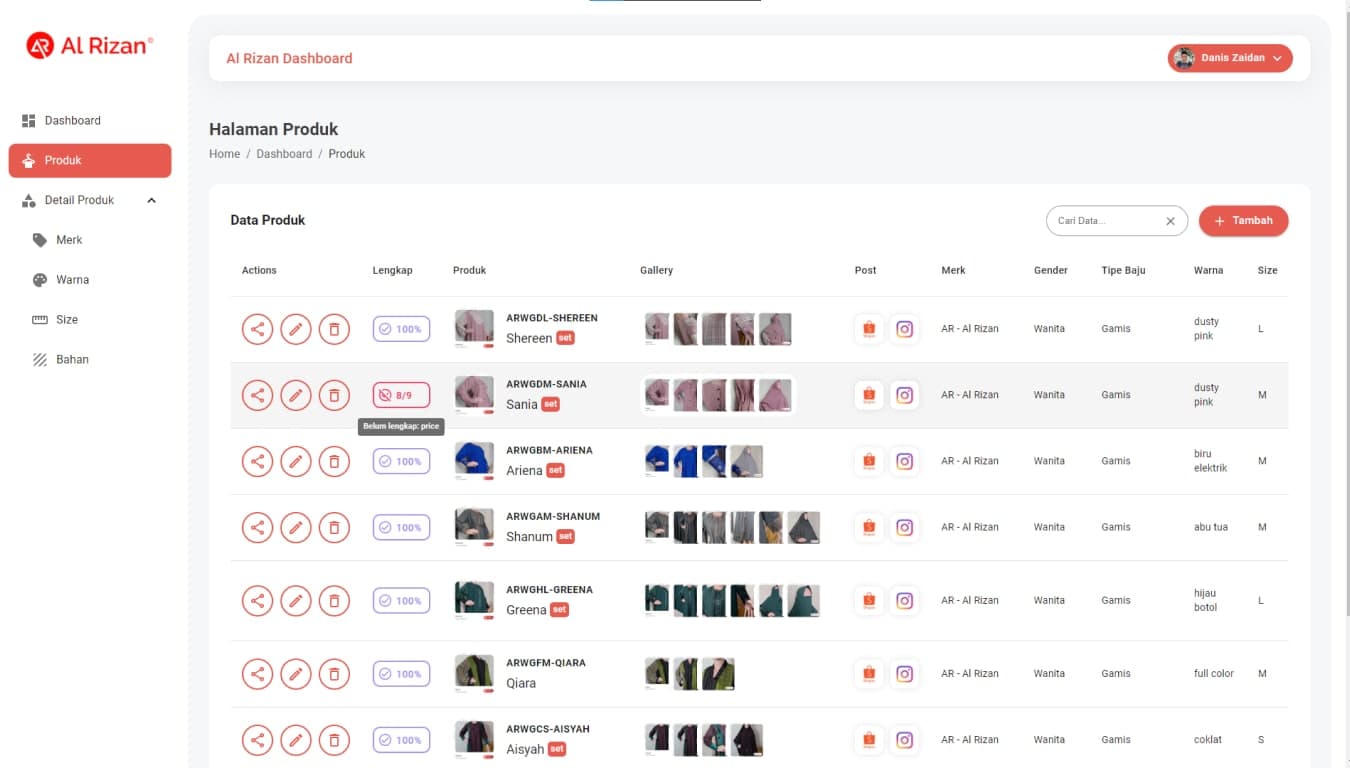The width and height of the screenshot is (1350, 768).
Task: Edit the Shereen product row
Action: click(x=296, y=329)
